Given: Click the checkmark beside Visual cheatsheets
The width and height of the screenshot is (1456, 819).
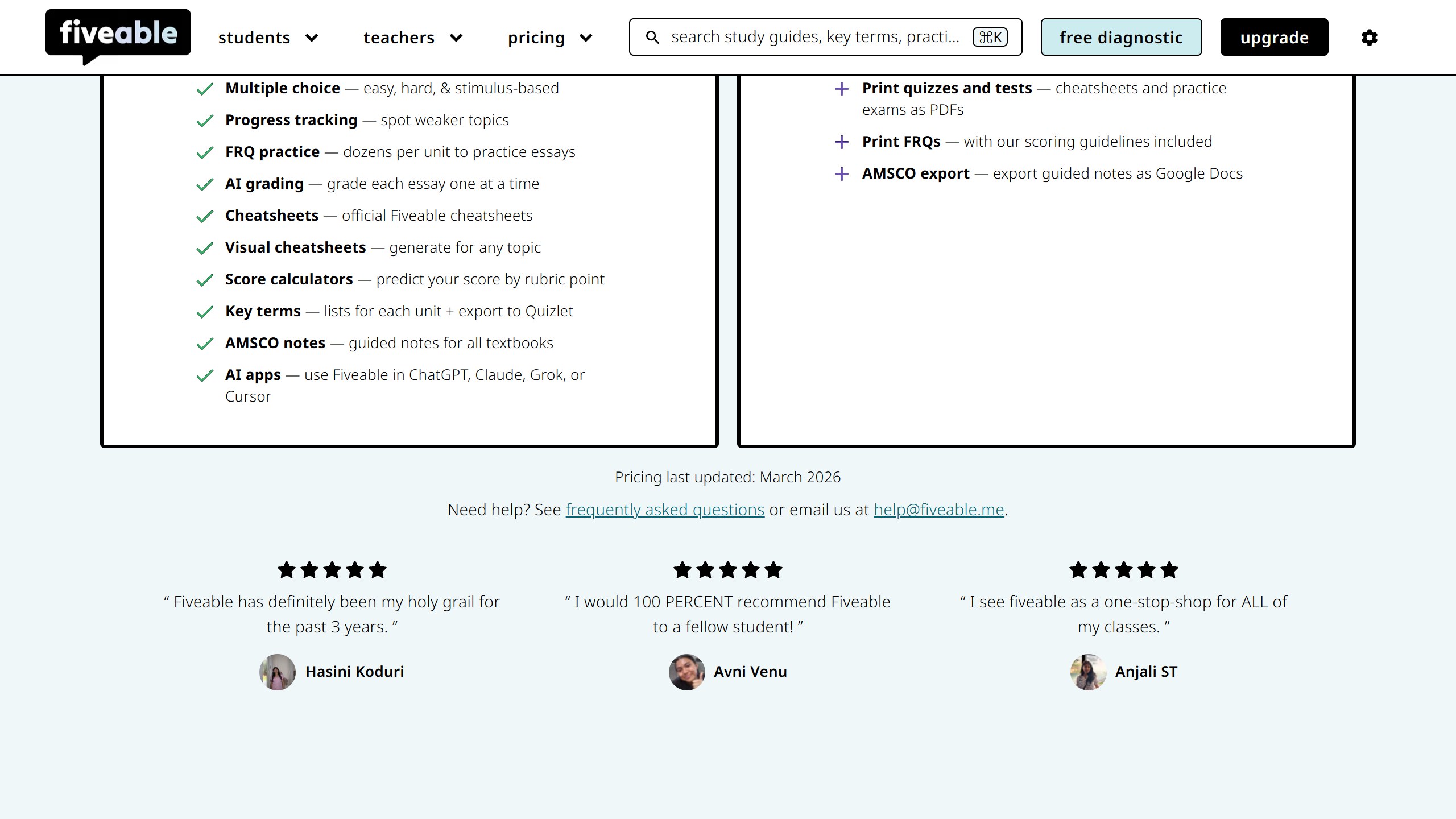Looking at the screenshot, I should (205, 248).
